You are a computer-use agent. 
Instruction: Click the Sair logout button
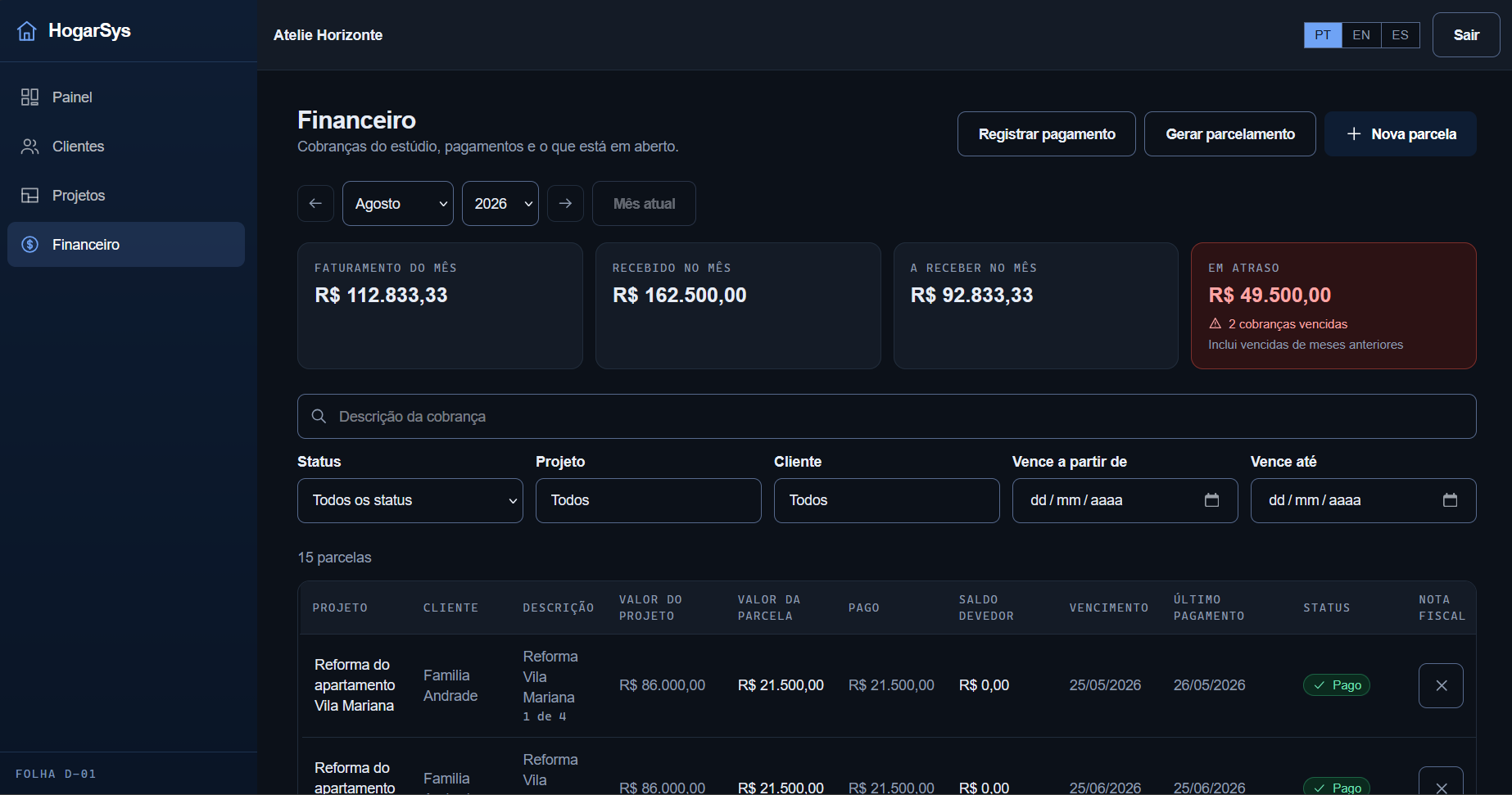click(x=1466, y=35)
